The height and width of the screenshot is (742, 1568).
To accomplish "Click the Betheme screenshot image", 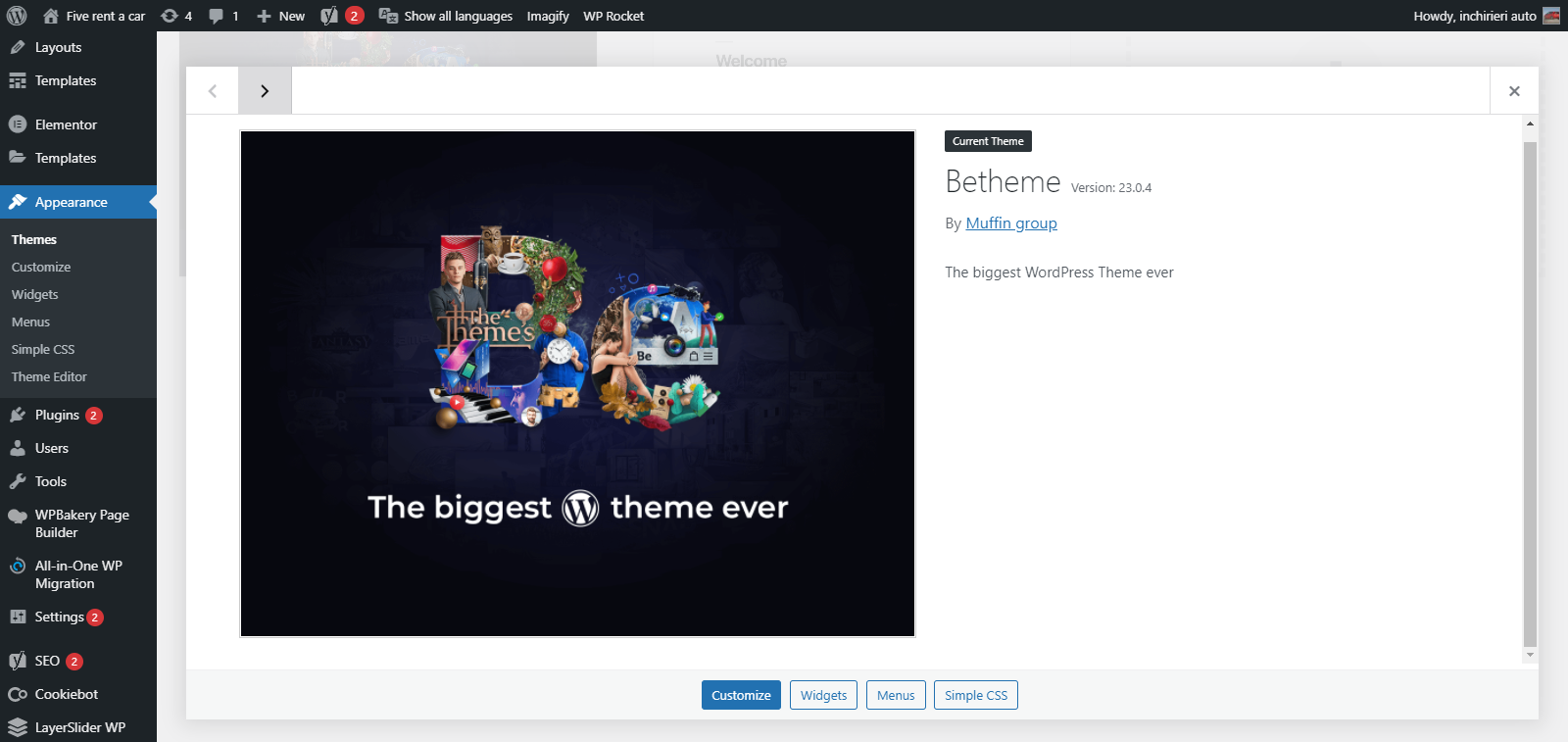I will 577,383.
